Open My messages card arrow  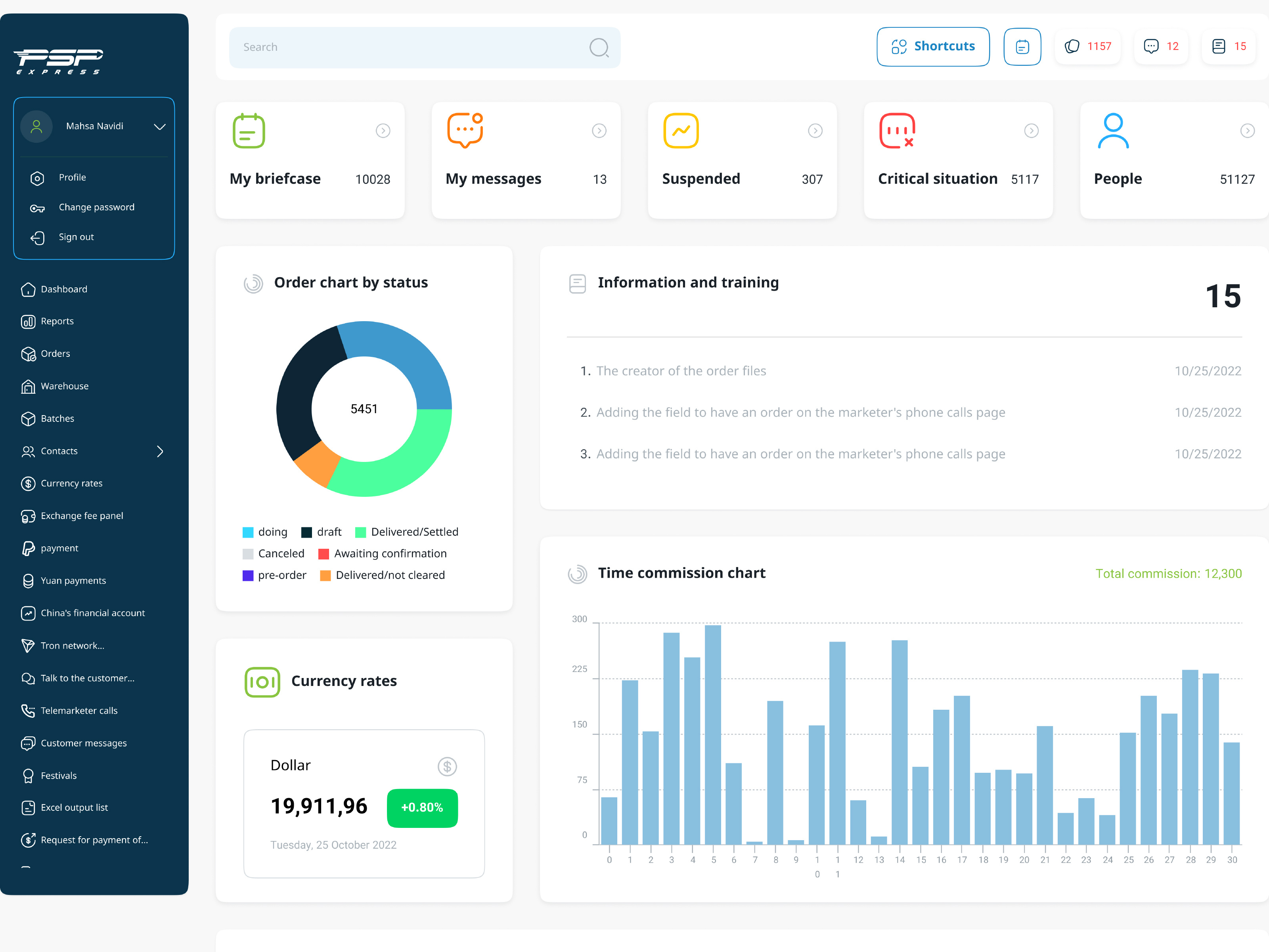coord(599,131)
